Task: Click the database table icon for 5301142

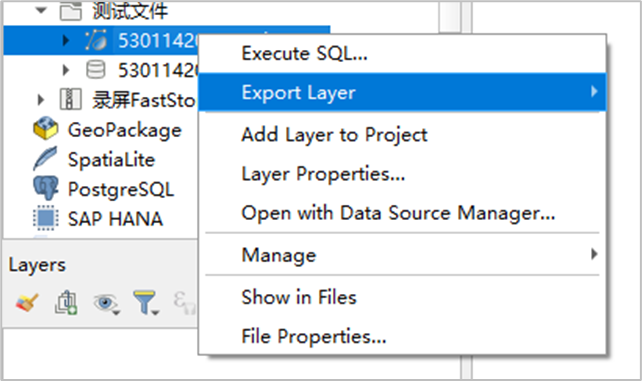Action: [x=96, y=70]
